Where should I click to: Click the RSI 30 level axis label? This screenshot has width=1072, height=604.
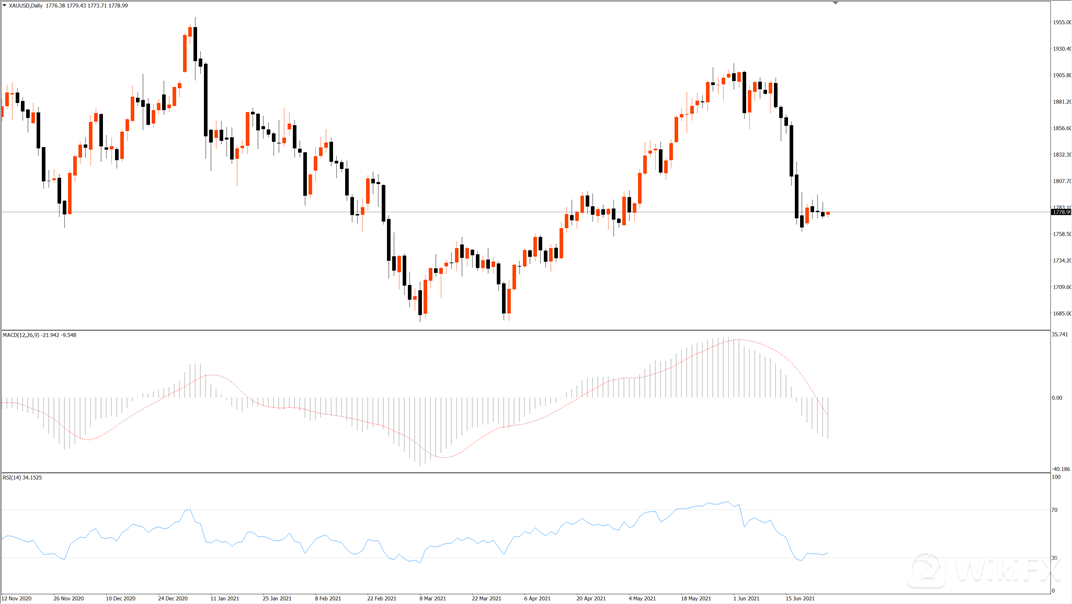[1055, 557]
